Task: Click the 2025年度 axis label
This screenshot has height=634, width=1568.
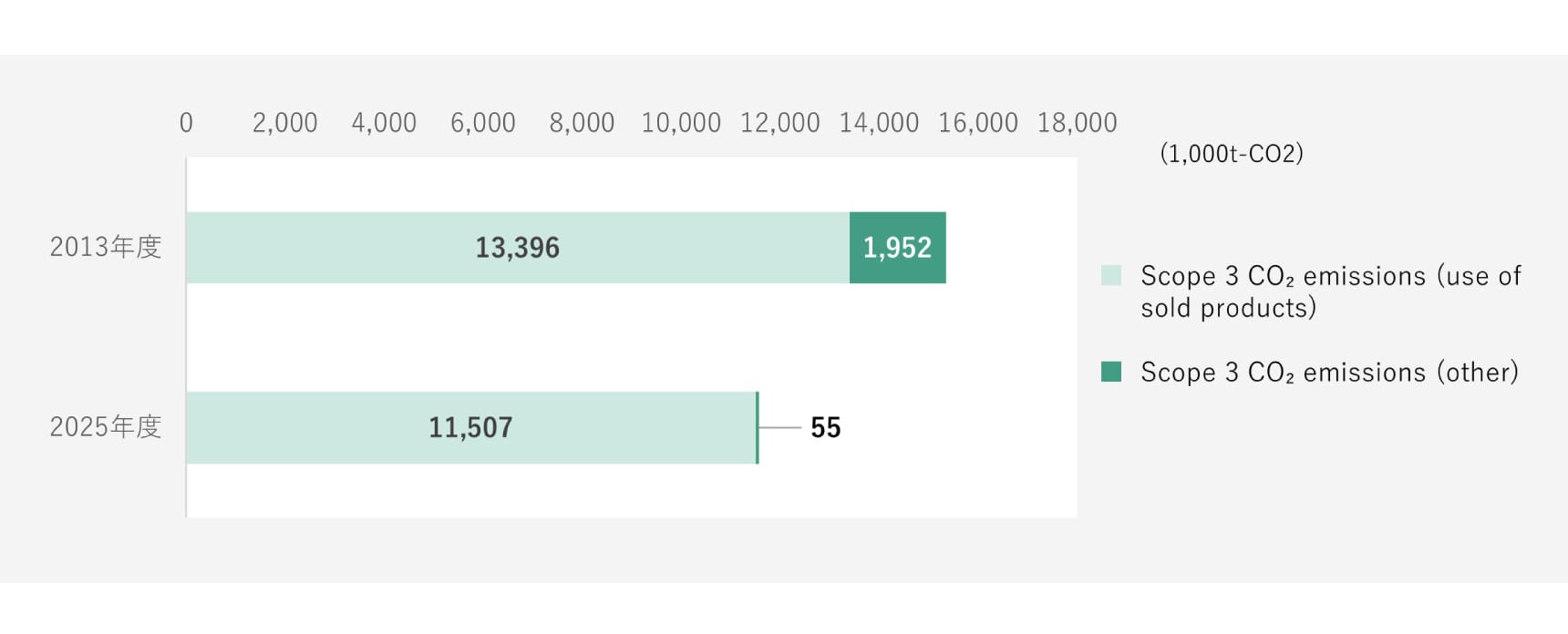Action: pyautogui.click(x=106, y=426)
